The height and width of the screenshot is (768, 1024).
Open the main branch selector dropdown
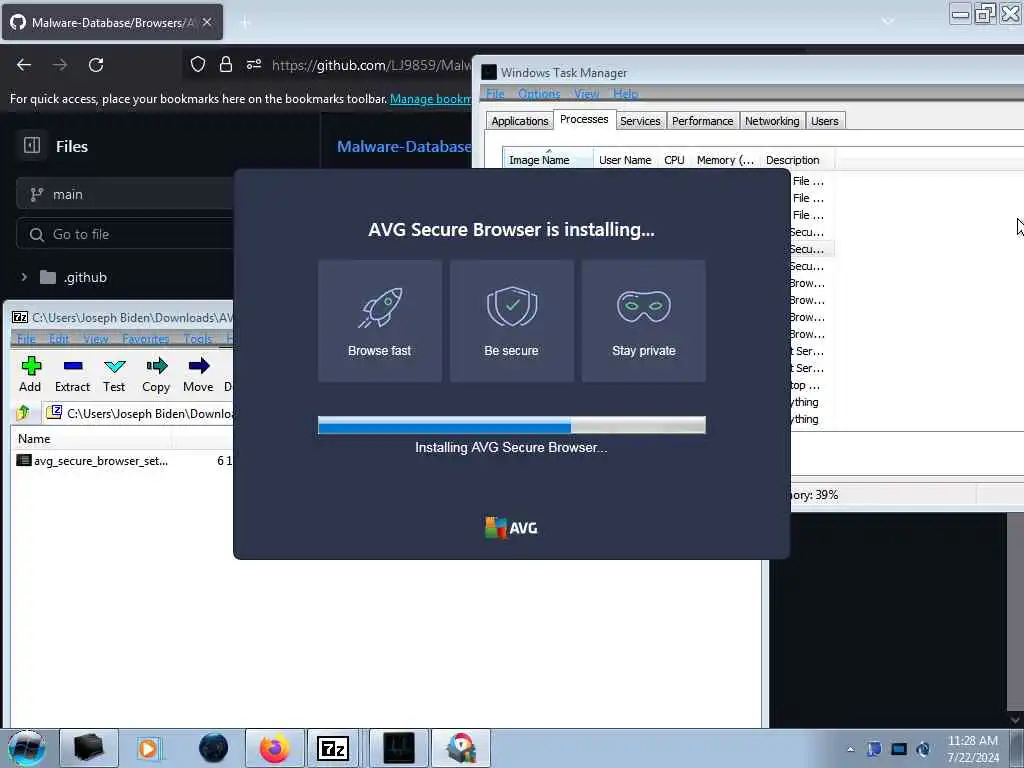[x=124, y=195]
